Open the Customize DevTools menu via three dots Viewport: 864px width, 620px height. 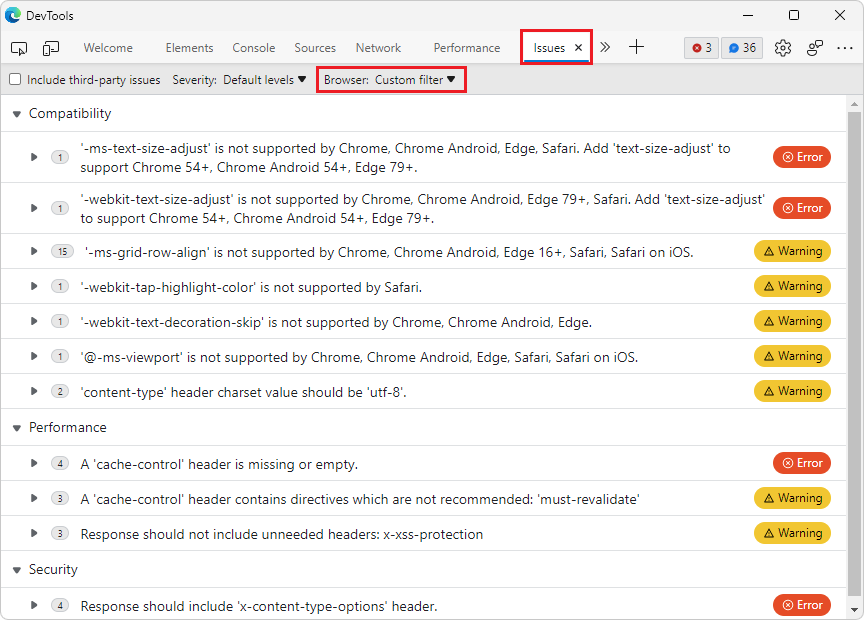point(845,47)
